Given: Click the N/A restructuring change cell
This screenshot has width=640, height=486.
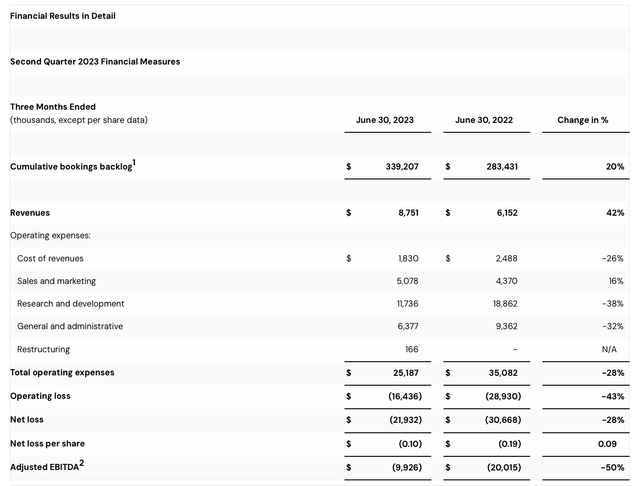Looking at the screenshot, I should 609,349.
